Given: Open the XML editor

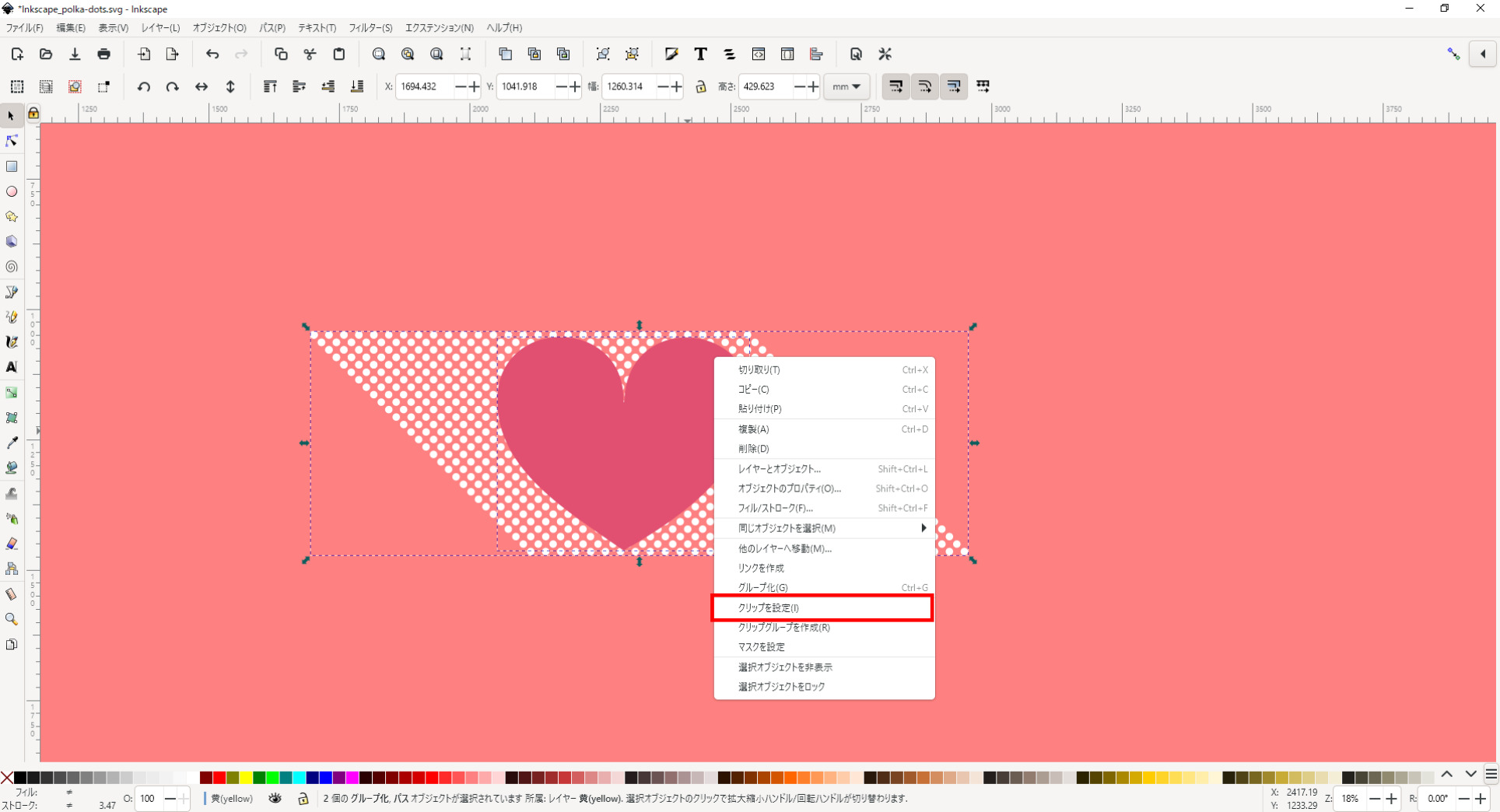Looking at the screenshot, I should [x=759, y=54].
